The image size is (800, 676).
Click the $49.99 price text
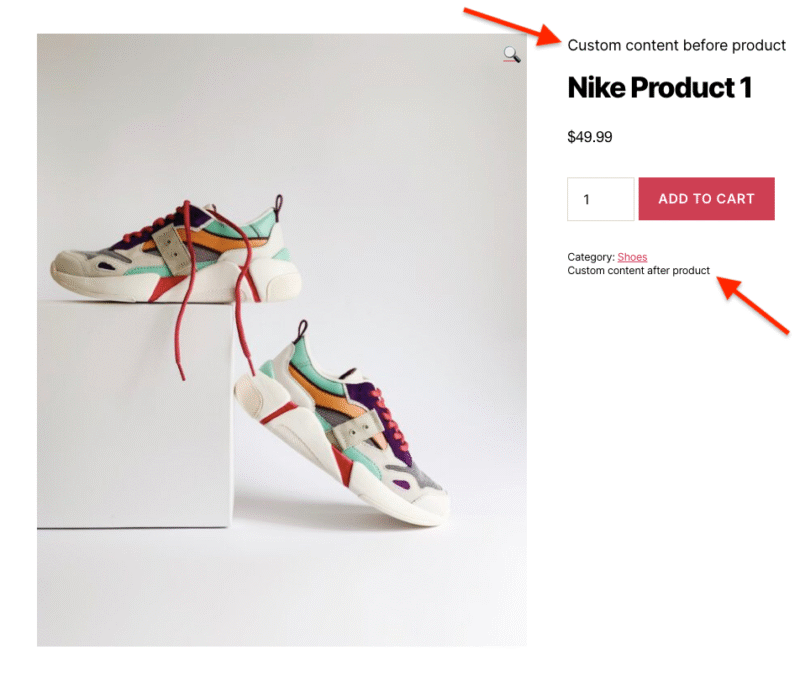(x=589, y=137)
